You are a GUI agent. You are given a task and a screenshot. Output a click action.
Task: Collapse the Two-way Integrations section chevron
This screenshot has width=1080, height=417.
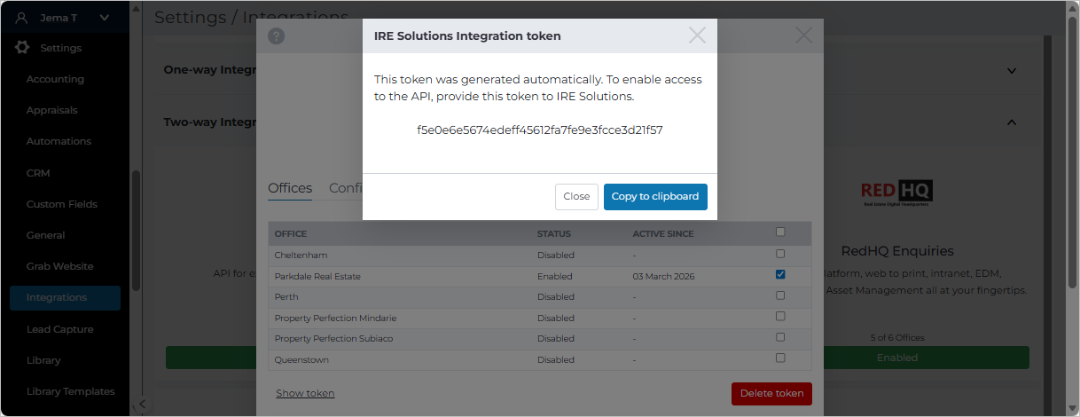coord(1011,122)
